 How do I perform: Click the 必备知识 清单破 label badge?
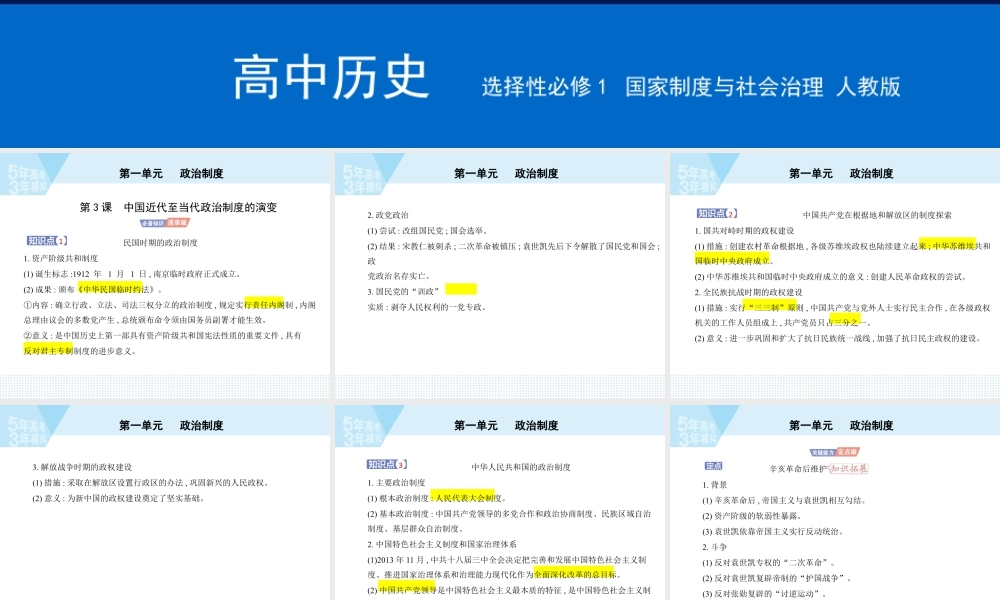tap(165, 223)
